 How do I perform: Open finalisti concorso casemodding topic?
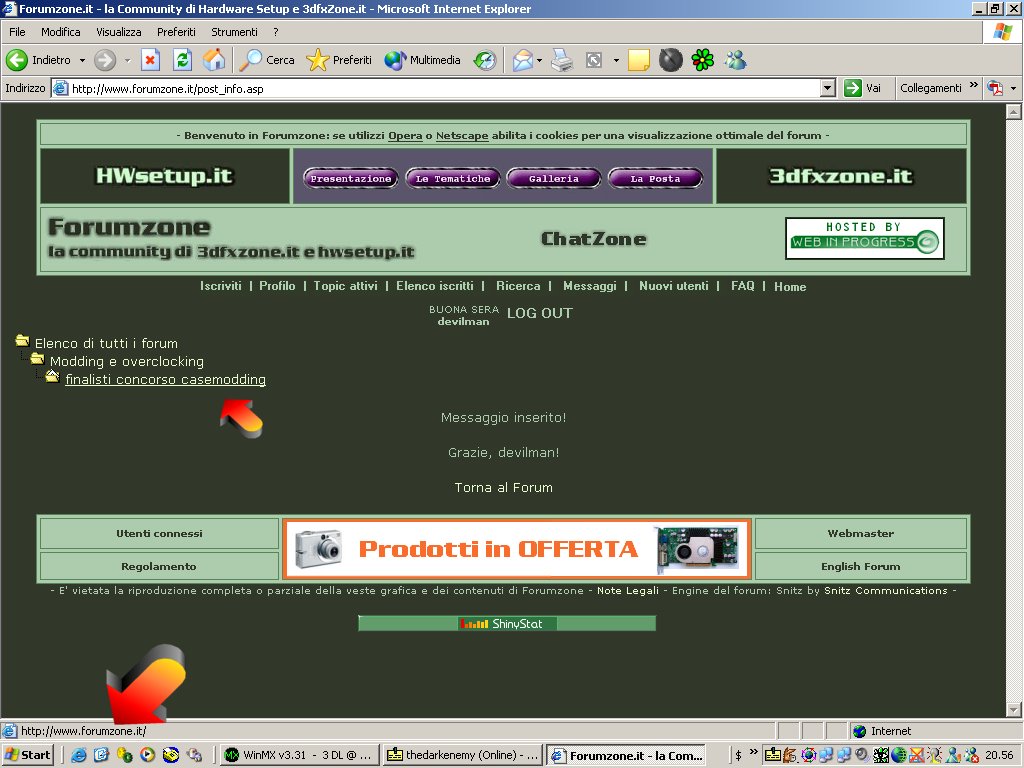click(x=165, y=380)
